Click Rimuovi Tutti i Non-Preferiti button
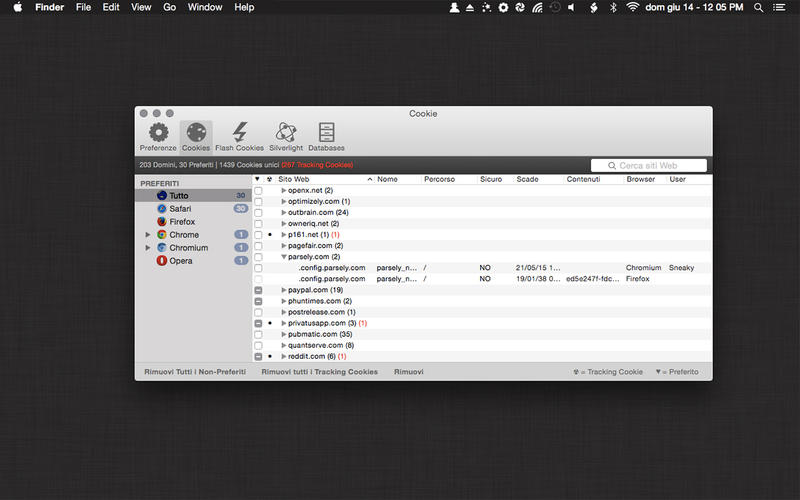The width and height of the screenshot is (800, 500). pyautogui.click(x=194, y=372)
